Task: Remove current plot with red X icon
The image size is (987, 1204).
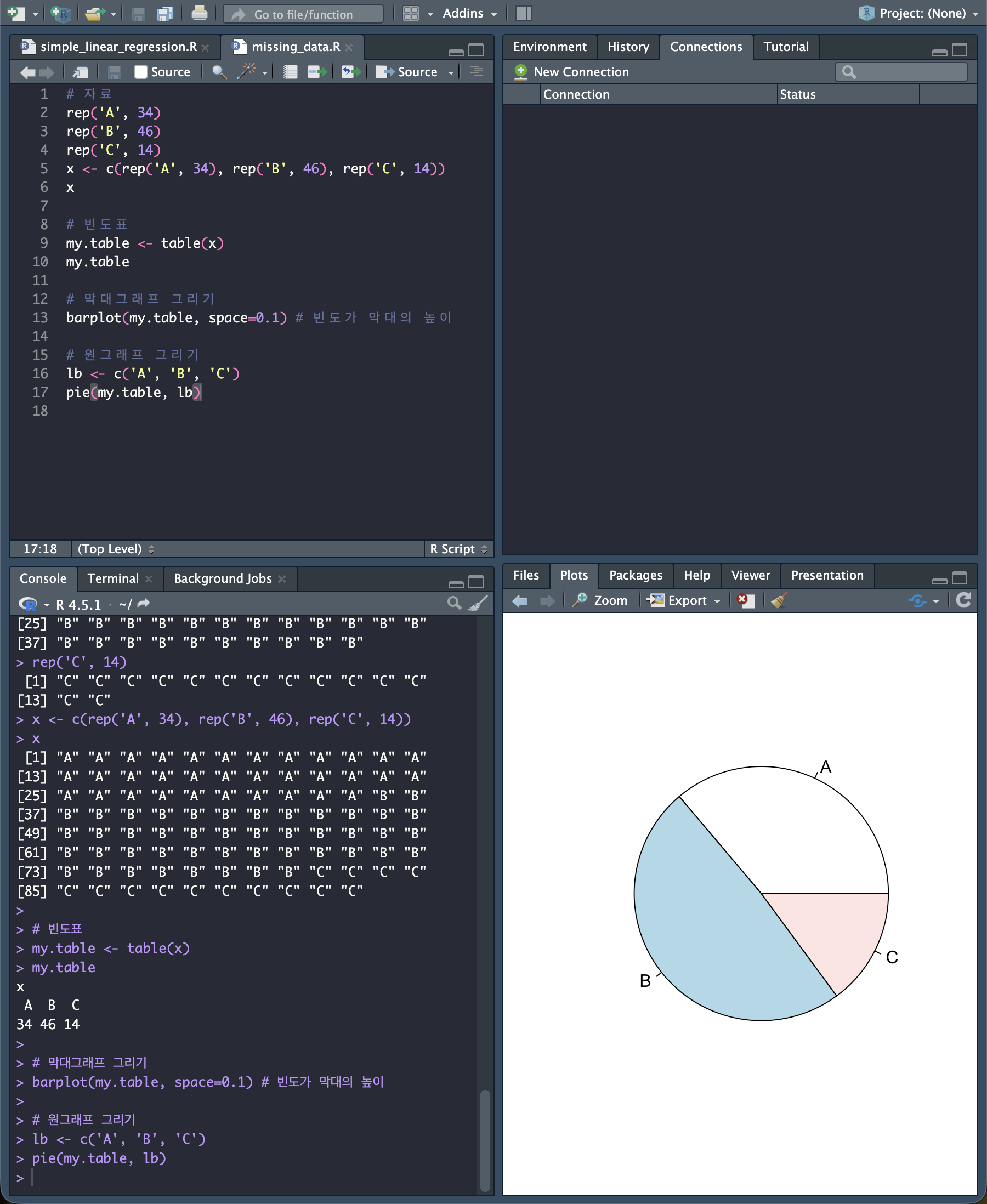Action: point(745,600)
